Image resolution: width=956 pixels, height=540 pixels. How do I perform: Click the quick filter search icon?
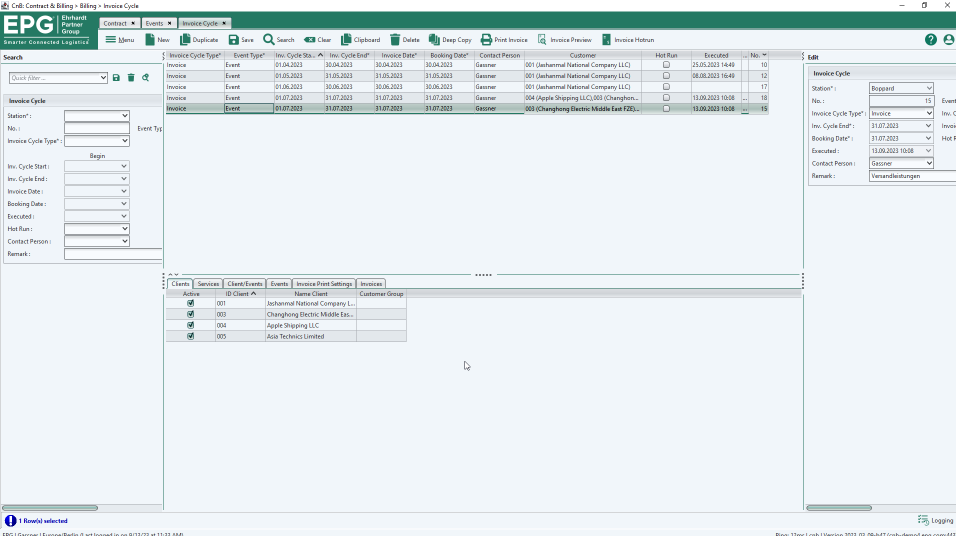point(145,78)
